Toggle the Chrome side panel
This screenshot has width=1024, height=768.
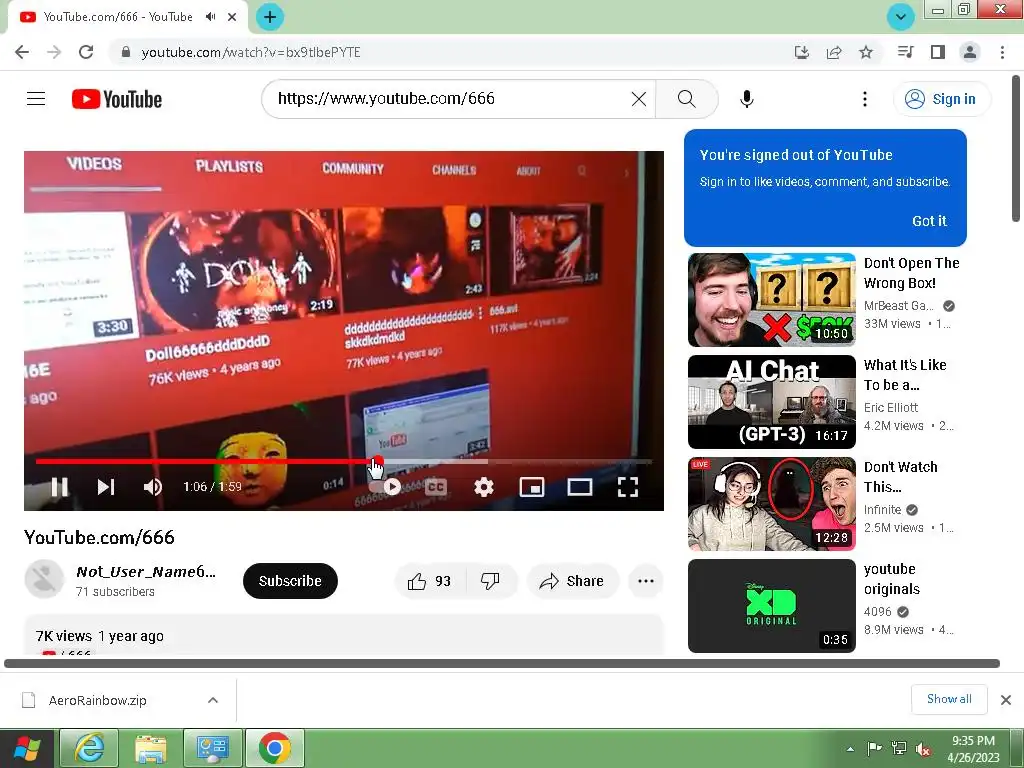click(938, 52)
